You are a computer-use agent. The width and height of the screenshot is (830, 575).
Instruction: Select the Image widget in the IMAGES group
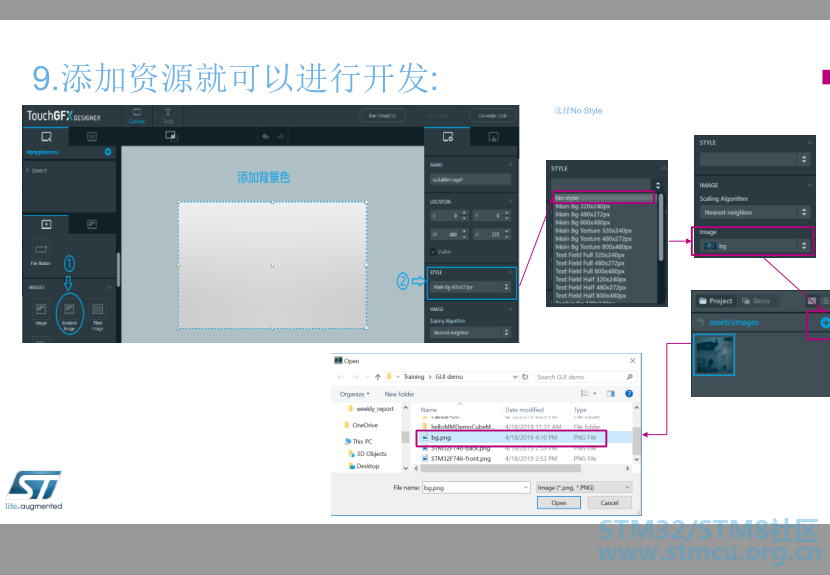point(41,313)
